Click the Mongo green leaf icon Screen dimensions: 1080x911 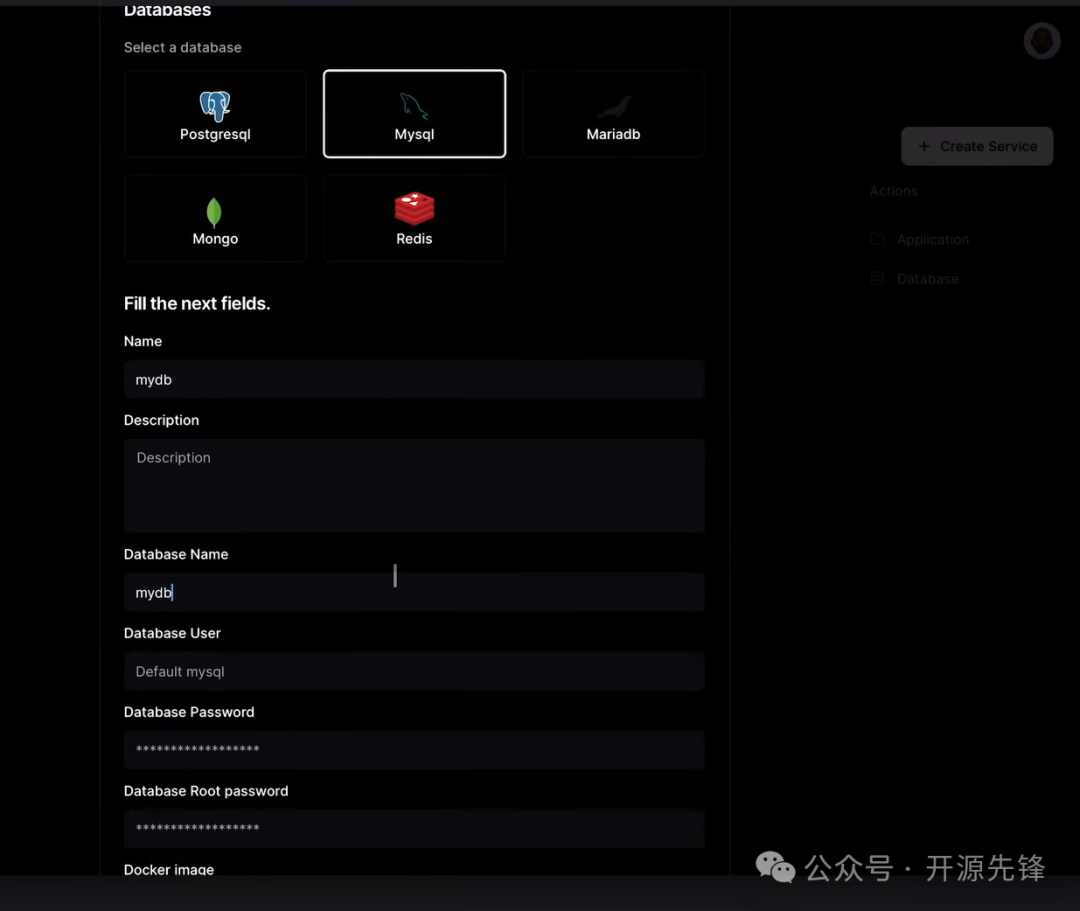tap(214, 212)
